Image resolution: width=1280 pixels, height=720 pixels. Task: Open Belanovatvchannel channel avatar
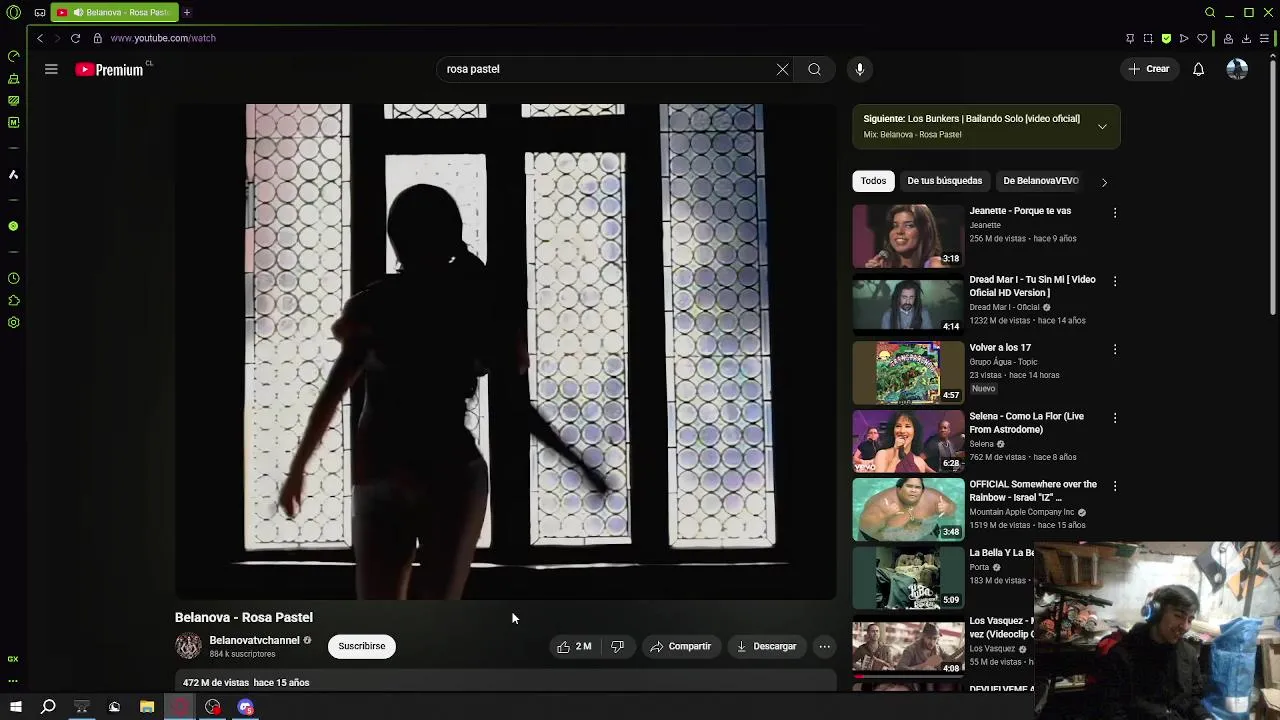(188, 646)
